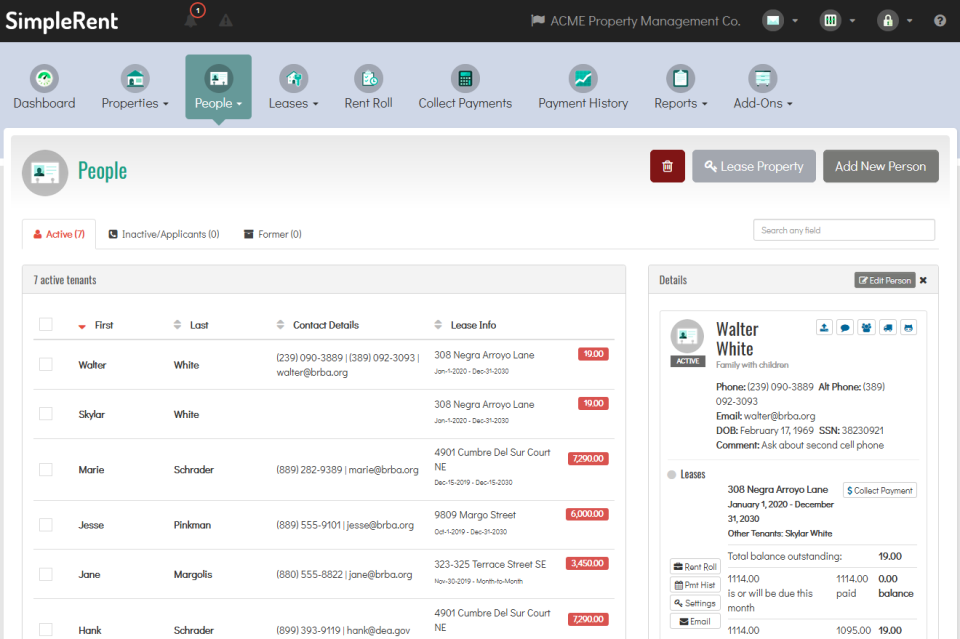Click Collect Payment for 308 Negra Arroyo Lane
Viewport: 960px width, 639px height.
point(880,490)
